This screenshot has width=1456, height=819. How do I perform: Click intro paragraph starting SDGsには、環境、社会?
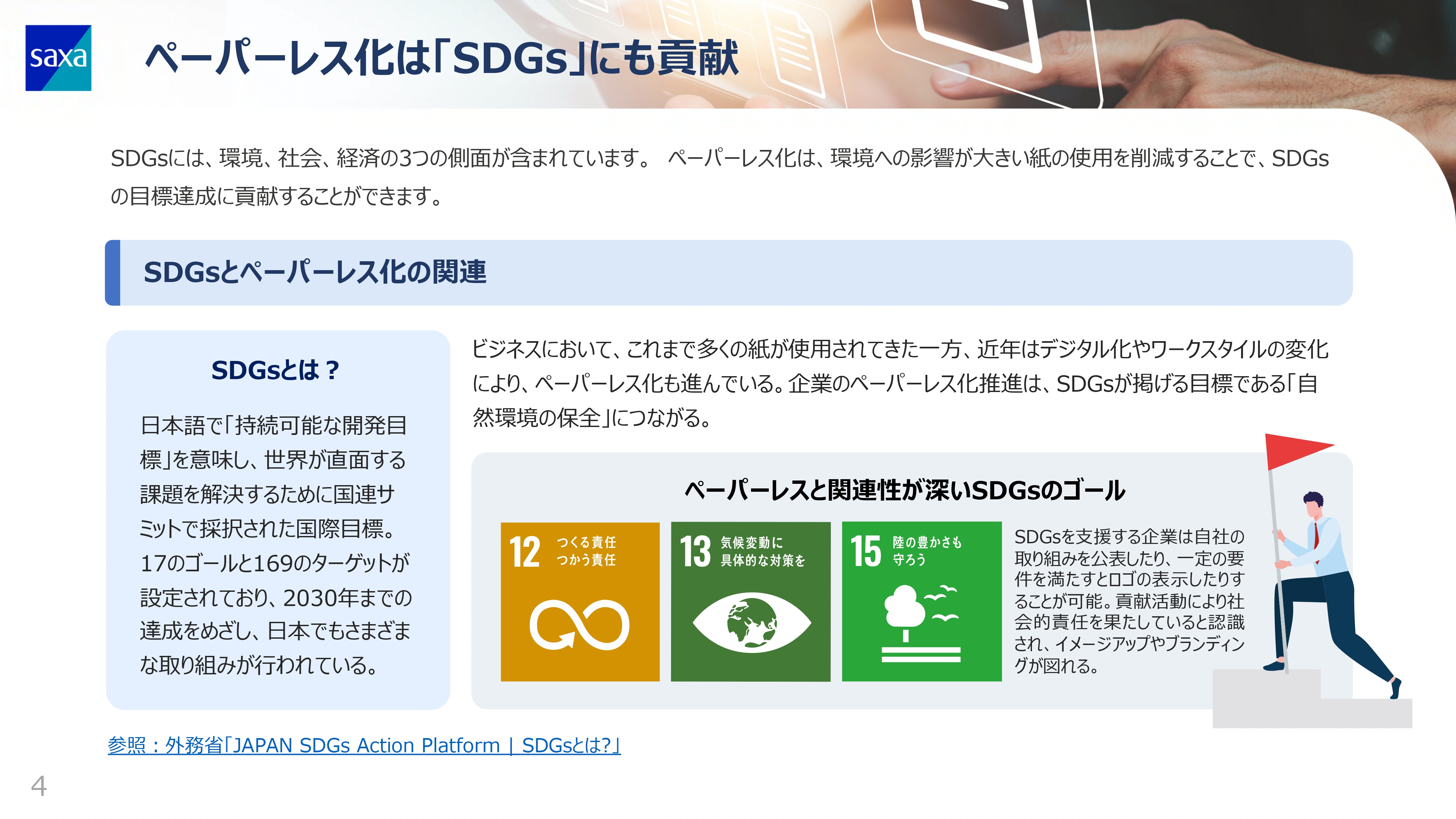720,177
